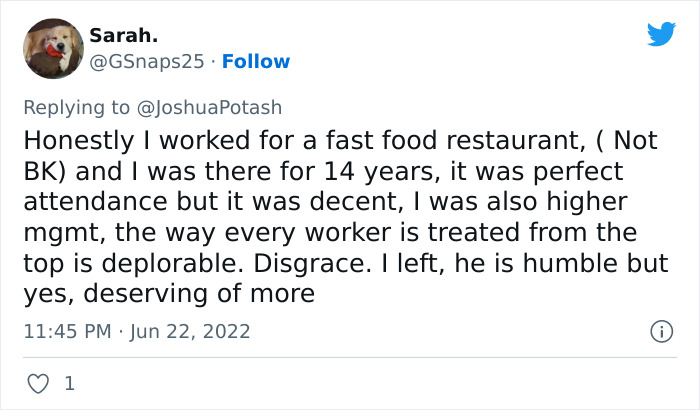Click the display name "Sarah."
The width and height of the screenshot is (700, 410).
[122, 35]
